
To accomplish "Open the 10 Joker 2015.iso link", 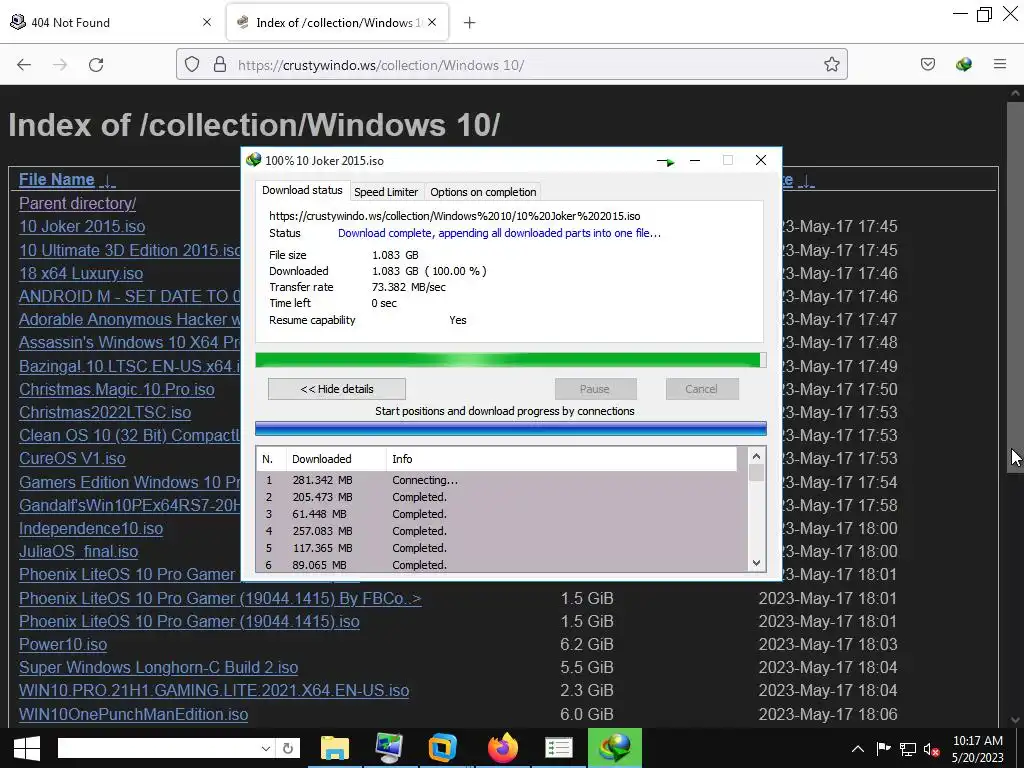I will pyautogui.click(x=82, y=227).
